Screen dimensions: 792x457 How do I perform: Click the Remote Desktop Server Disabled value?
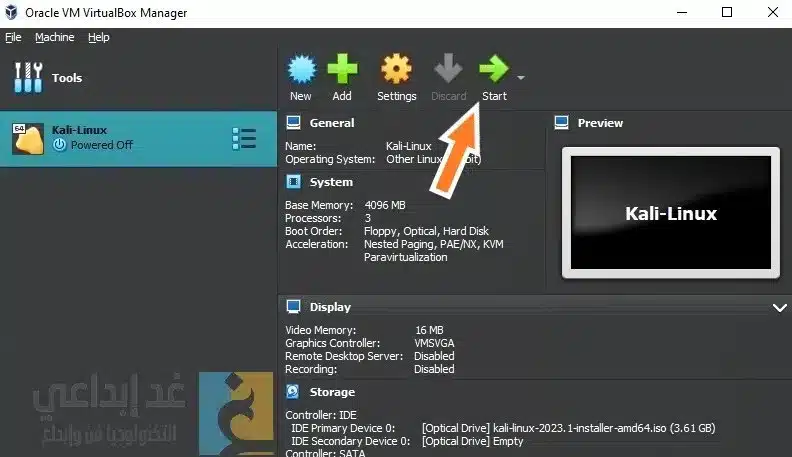pos(434,356)
